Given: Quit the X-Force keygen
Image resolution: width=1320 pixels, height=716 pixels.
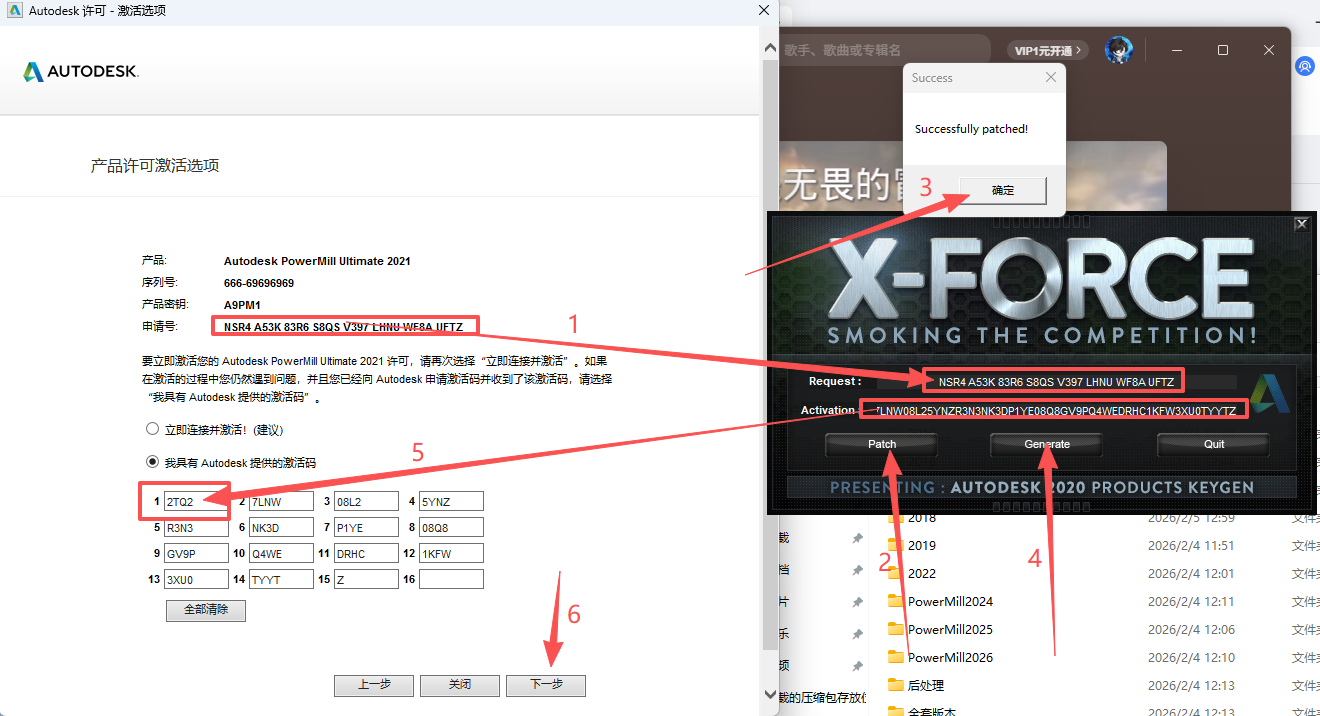Looking at the screenshot, I should [1212, 444].
